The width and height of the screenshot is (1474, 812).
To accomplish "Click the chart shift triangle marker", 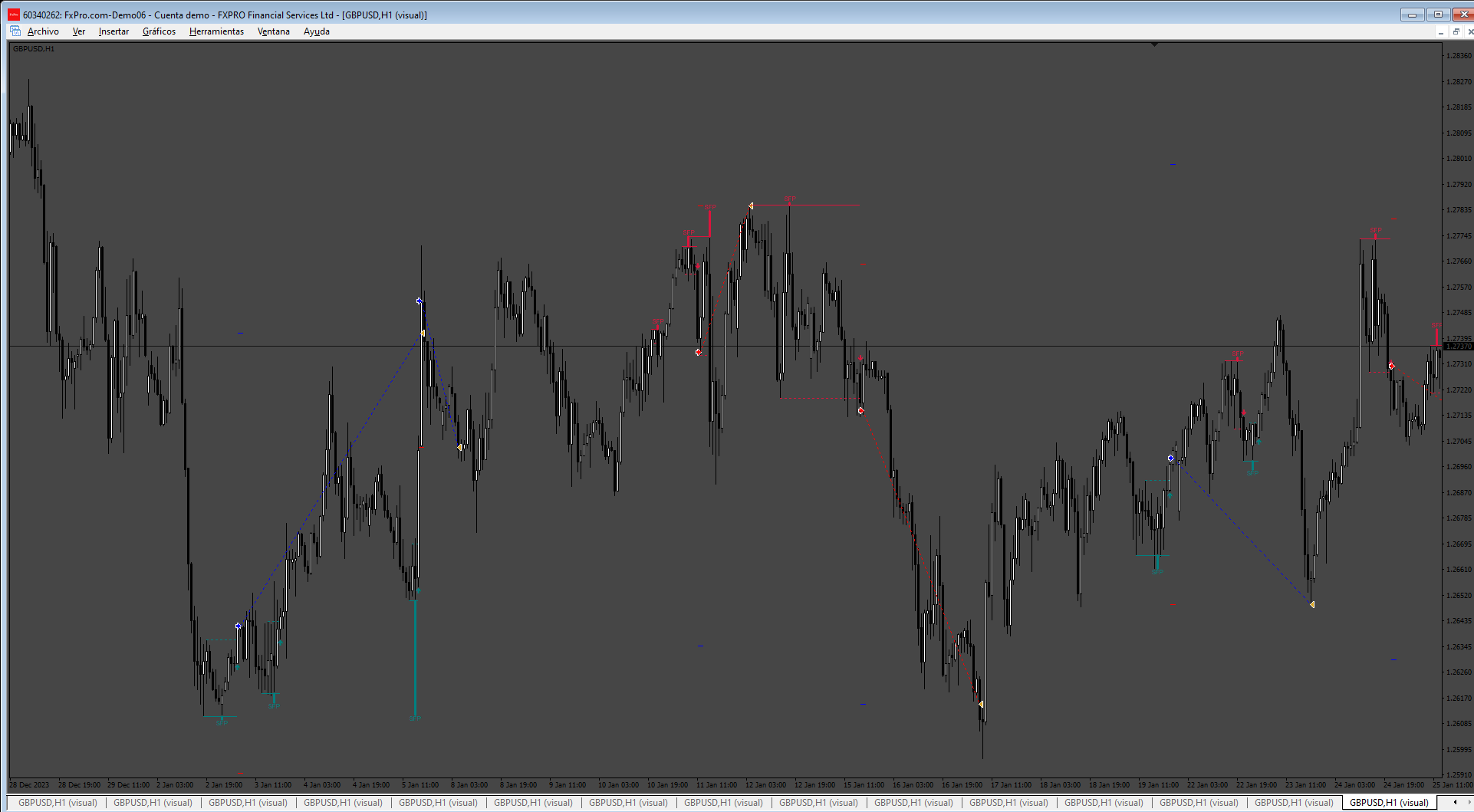I will click(x=1154, y=44).
